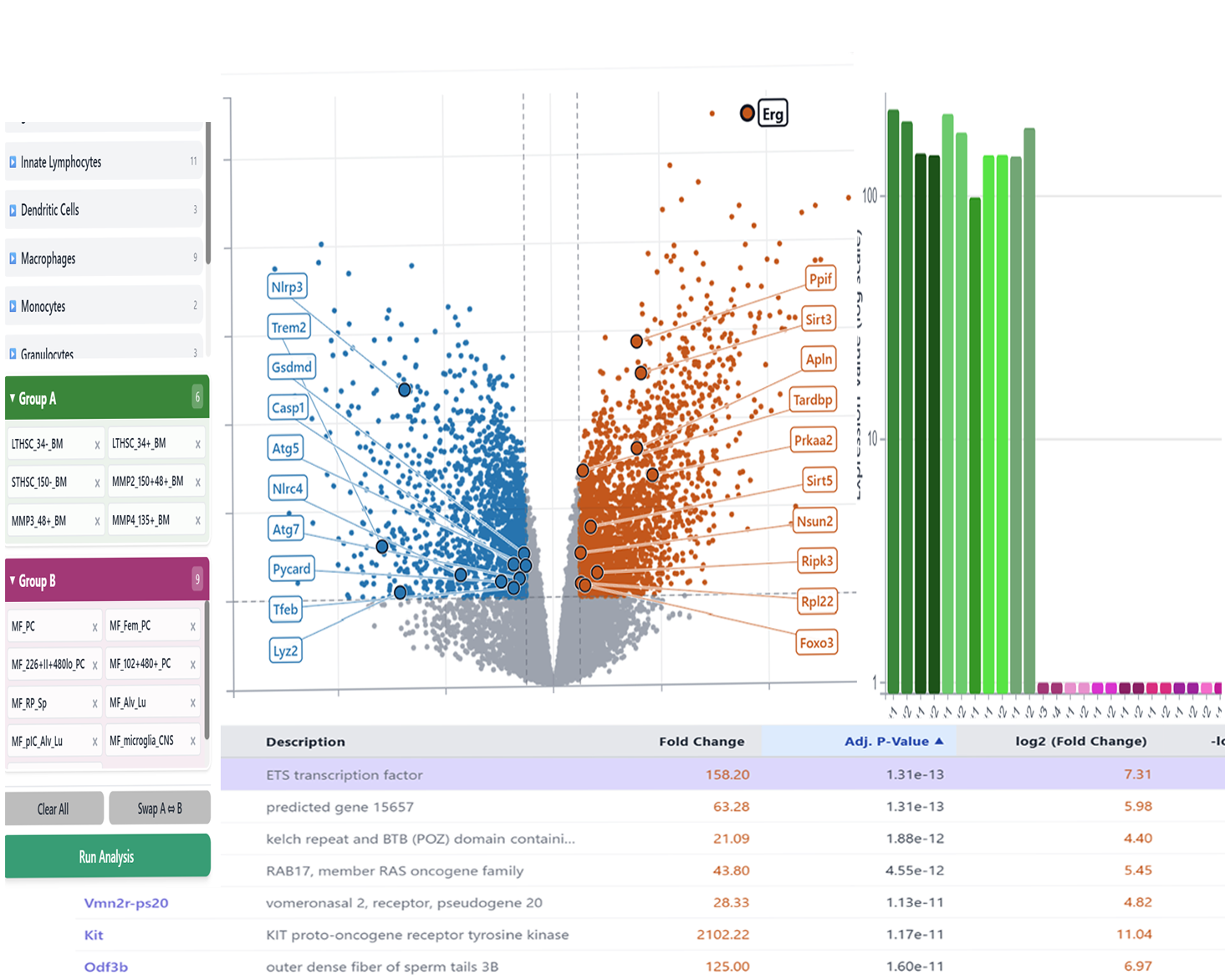
Task: Remove MF_microglia_CNS from Group B
Action: pyautogui.click(x=192, y=741)
